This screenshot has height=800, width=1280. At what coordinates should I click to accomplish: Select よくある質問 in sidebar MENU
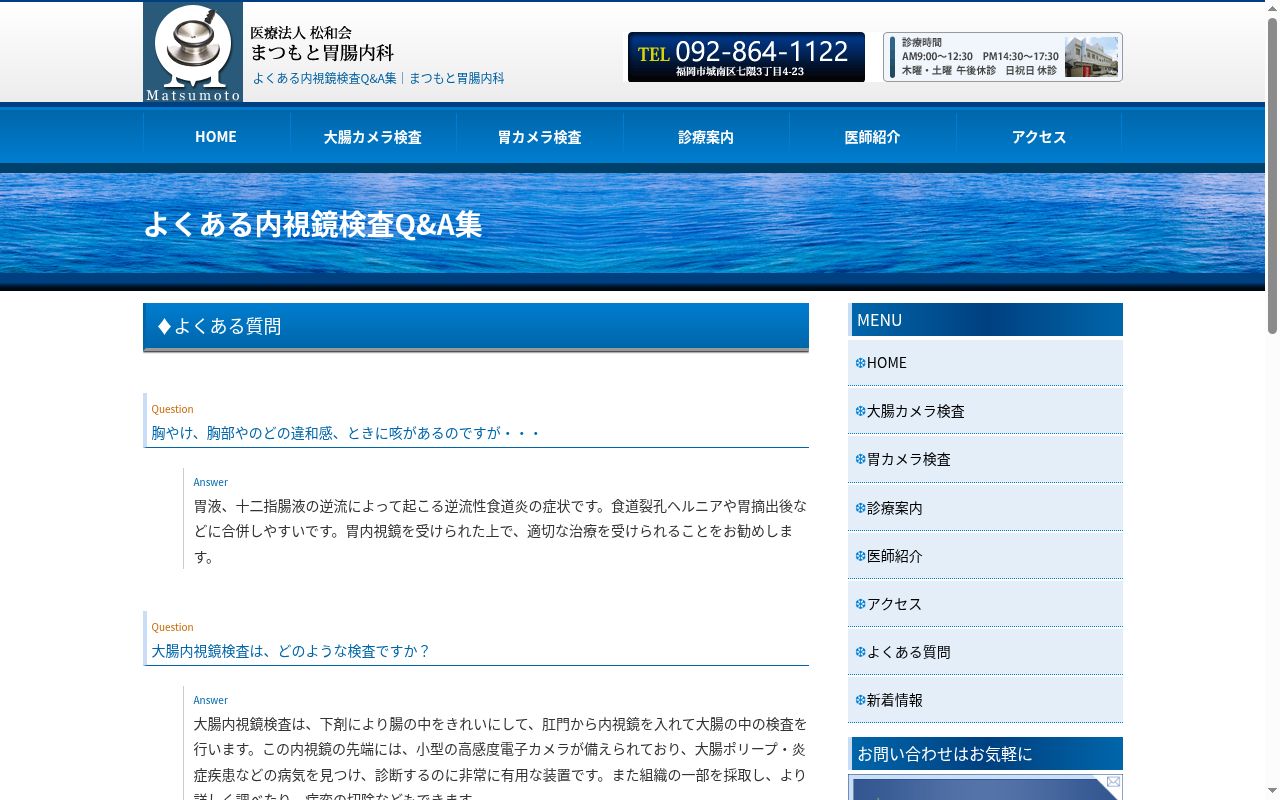pyautogui.click(x=985, y=652)
